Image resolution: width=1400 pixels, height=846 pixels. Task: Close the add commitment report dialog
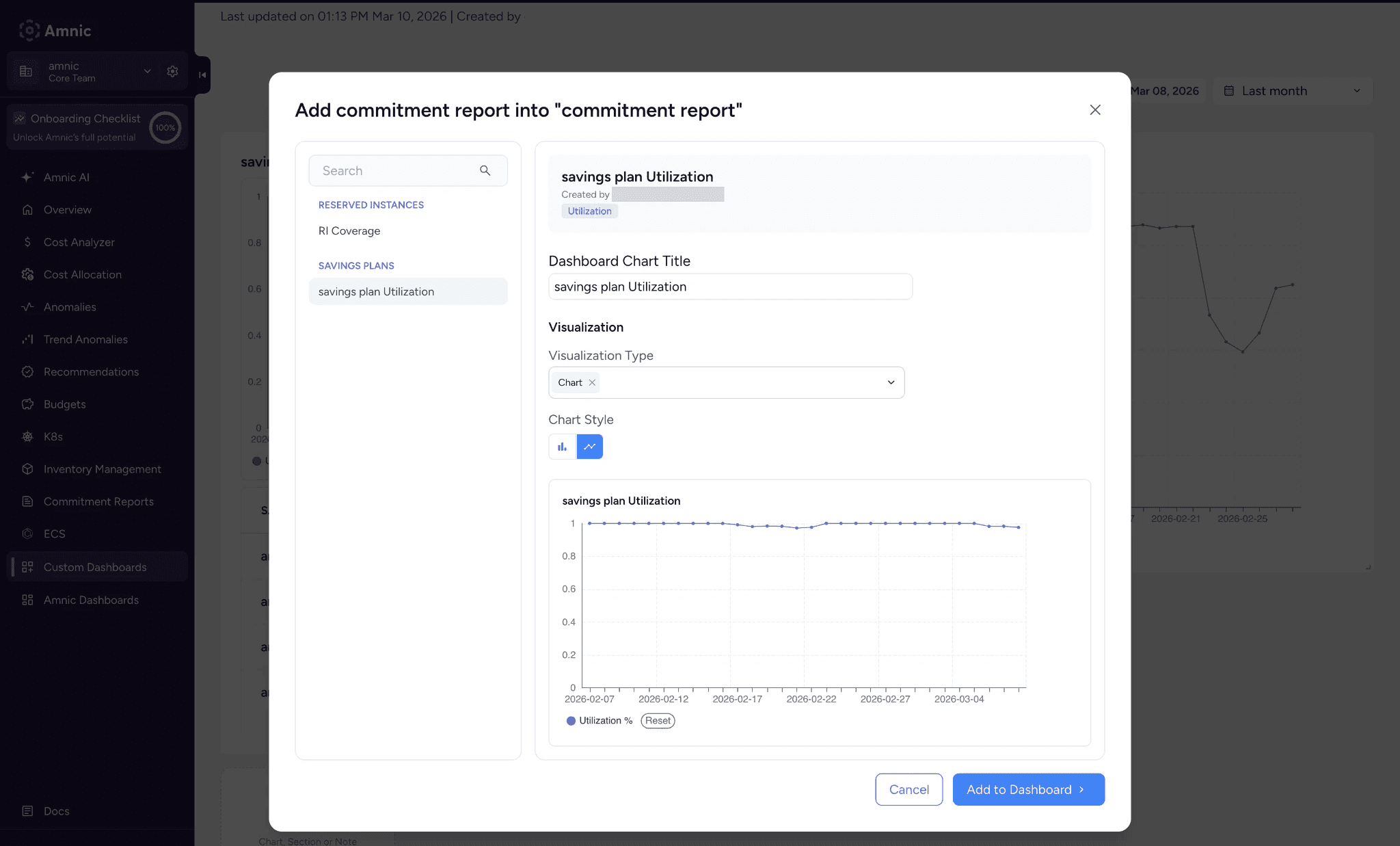[x=1094, y=110]
